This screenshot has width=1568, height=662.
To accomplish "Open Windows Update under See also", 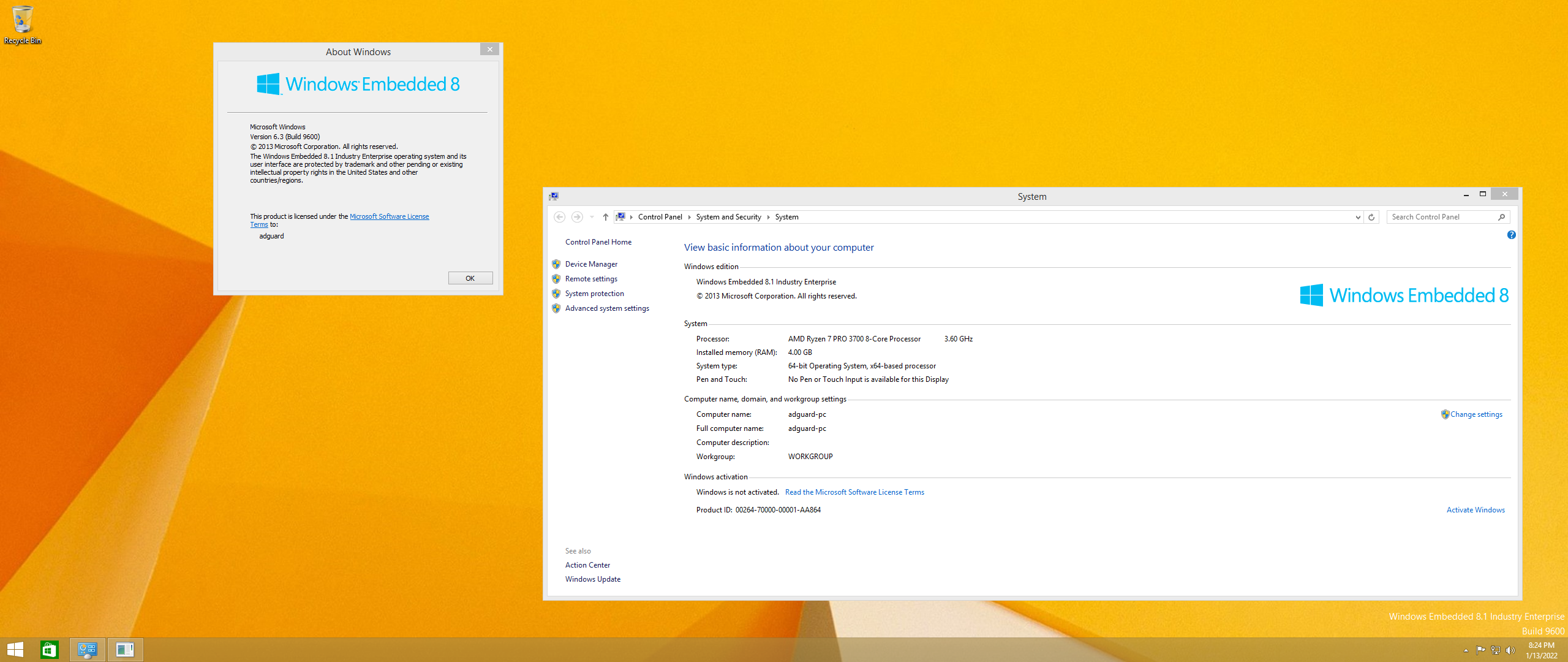I will pyautogui.click(x=592, y=579).
